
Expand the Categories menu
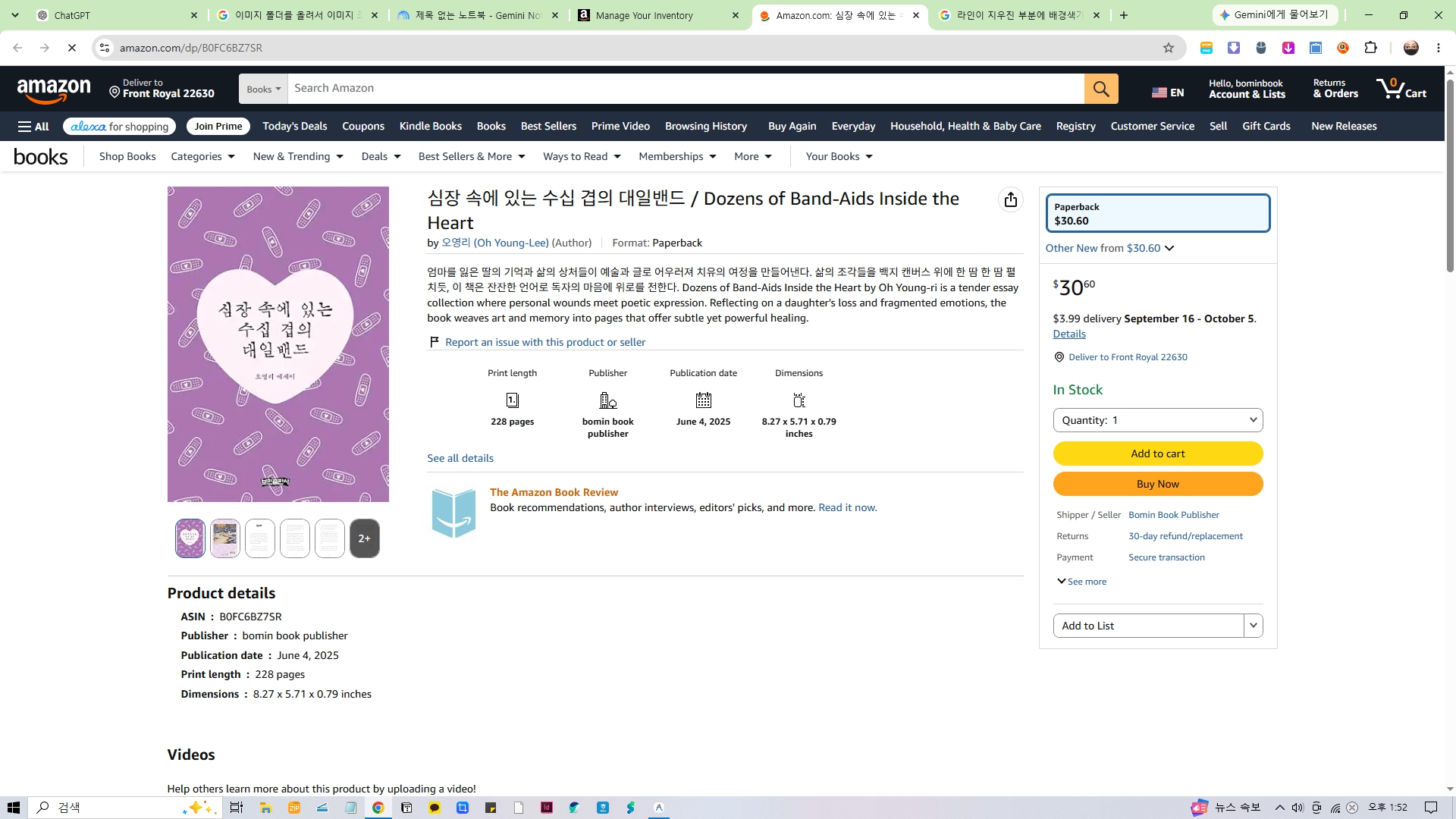(202, 156)
